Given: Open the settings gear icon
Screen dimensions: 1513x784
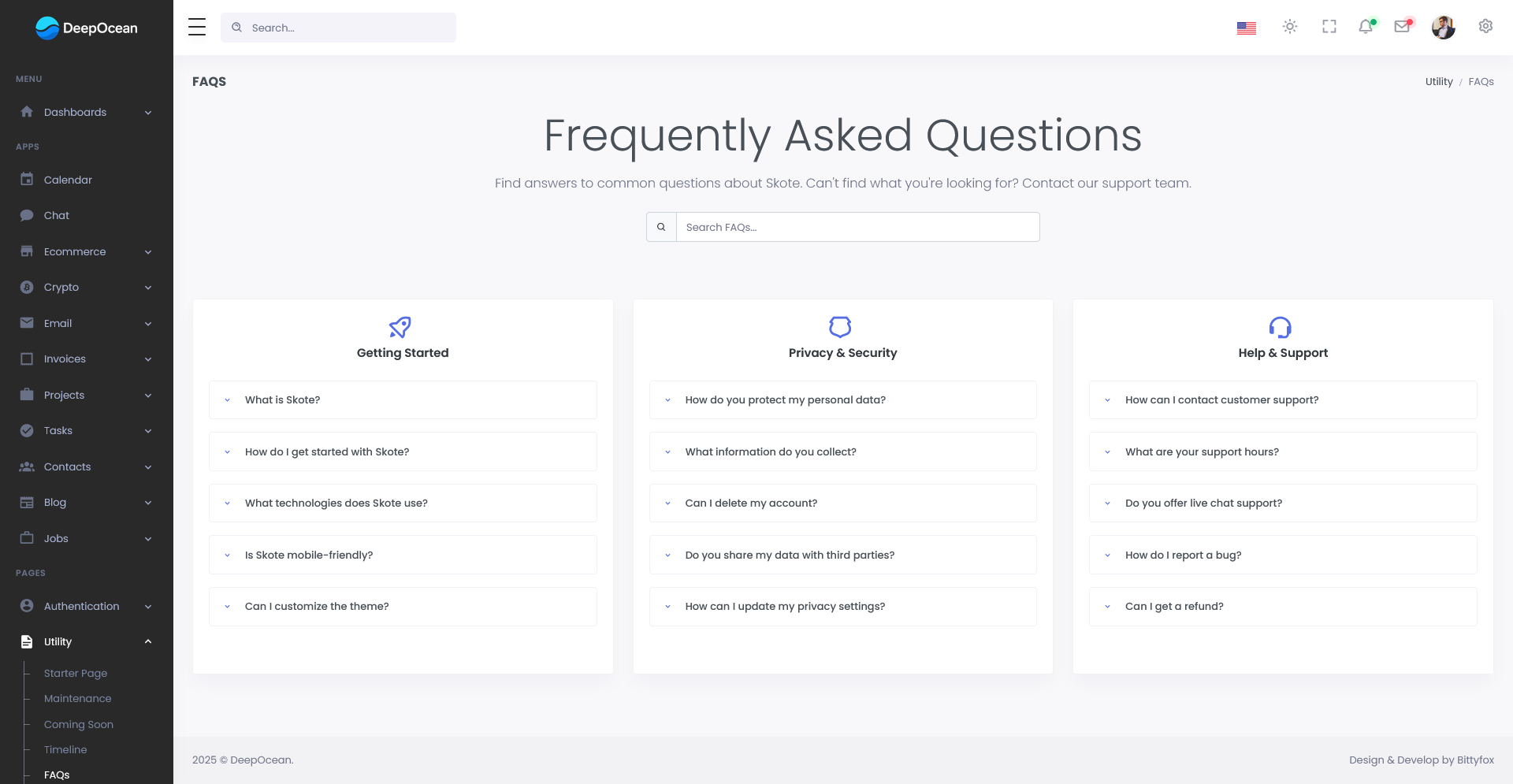Looking at the screenshot, I should coord(1485,27).
